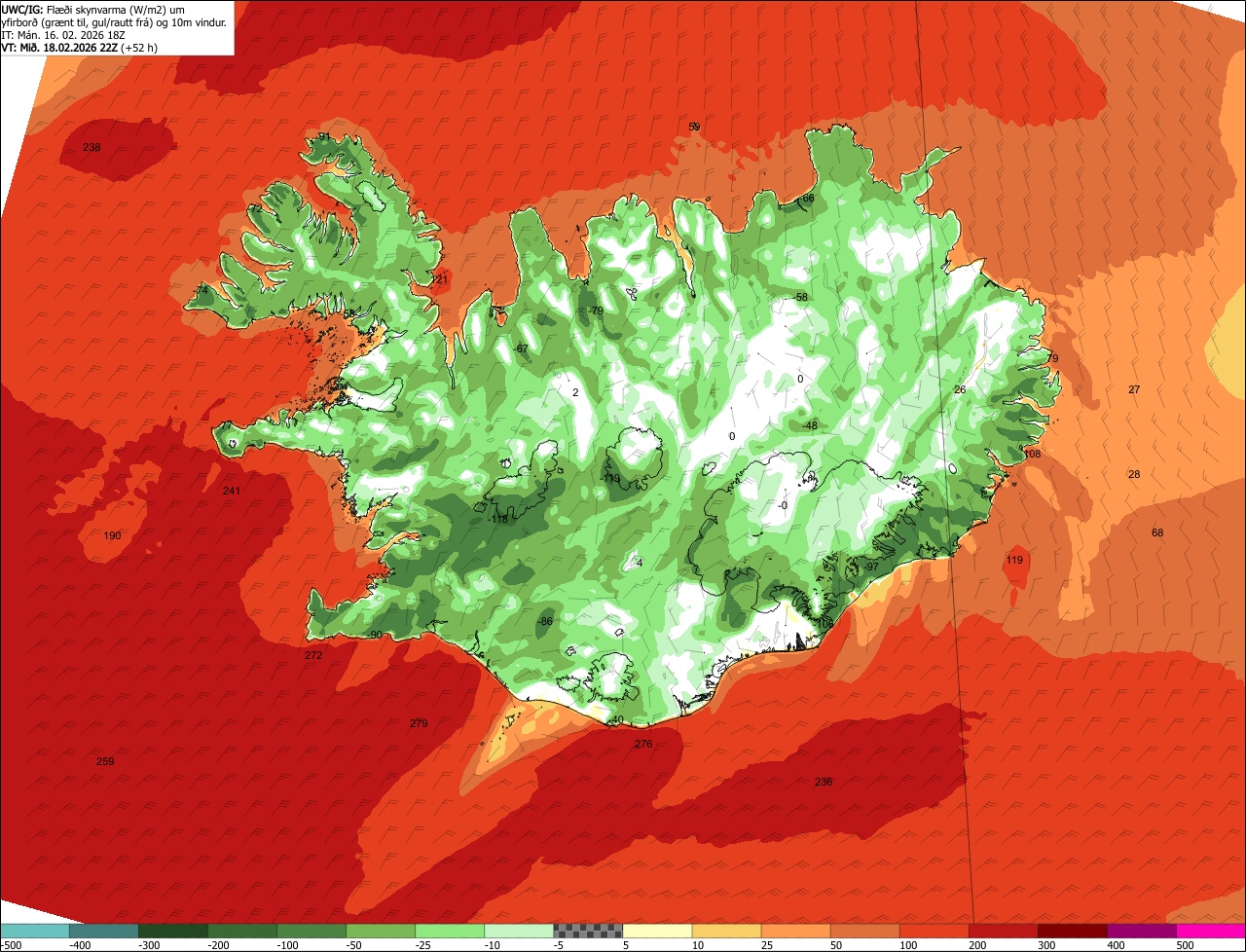
Task: Click the map value '-90' on Reykjanes peninsula
Action: click(375, 635)
